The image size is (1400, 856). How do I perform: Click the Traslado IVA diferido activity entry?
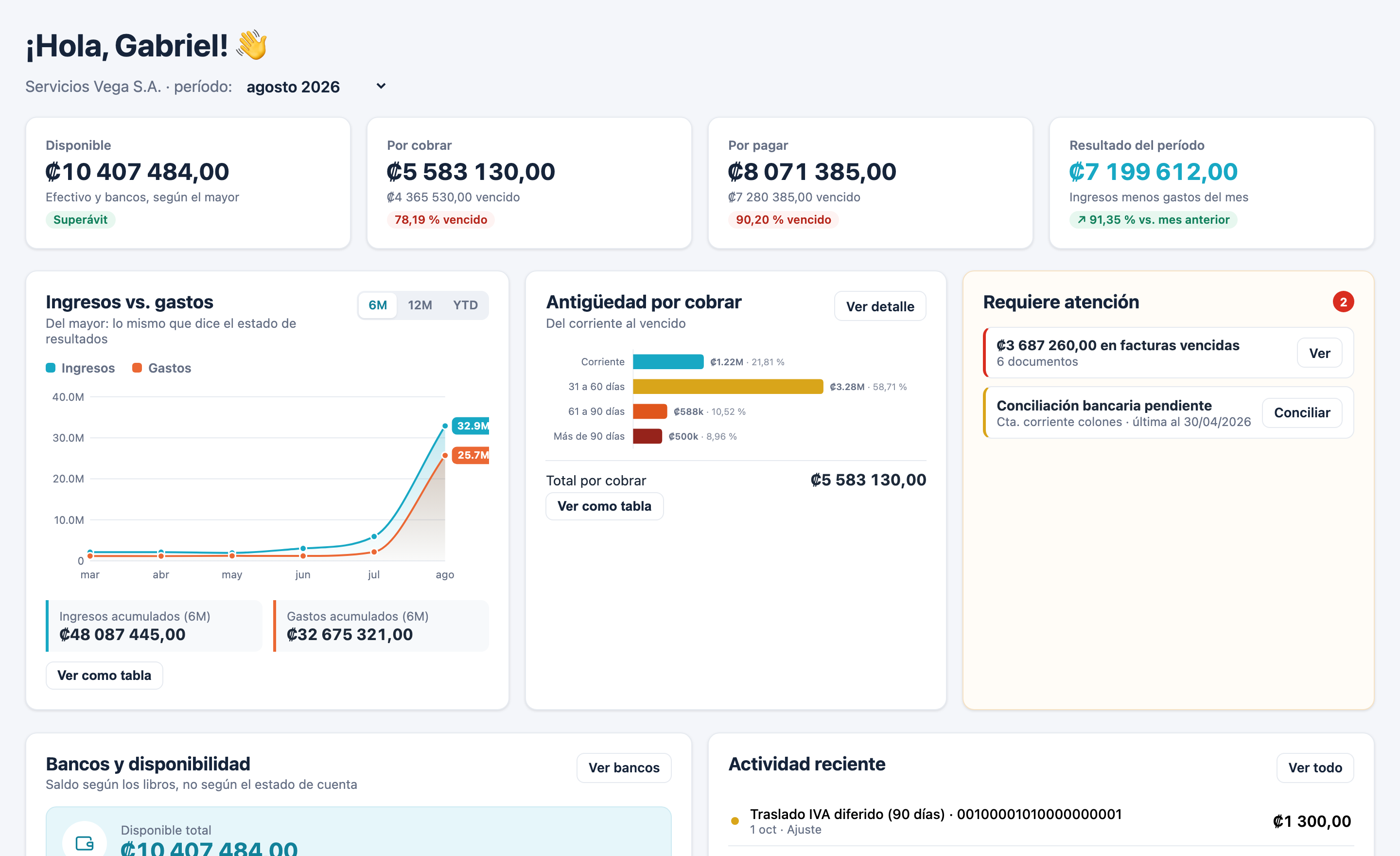coord(1041,821)
